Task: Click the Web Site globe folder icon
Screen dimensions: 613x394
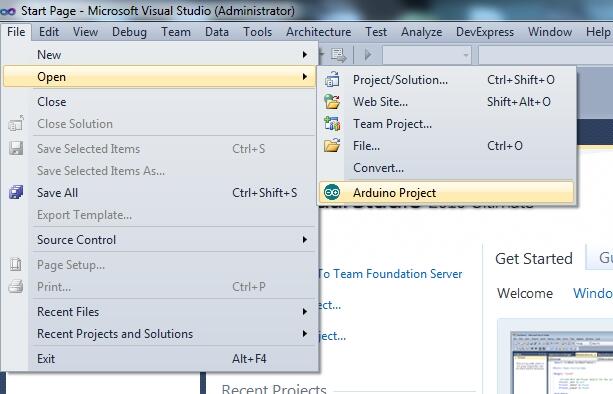Action: [332, 102]
